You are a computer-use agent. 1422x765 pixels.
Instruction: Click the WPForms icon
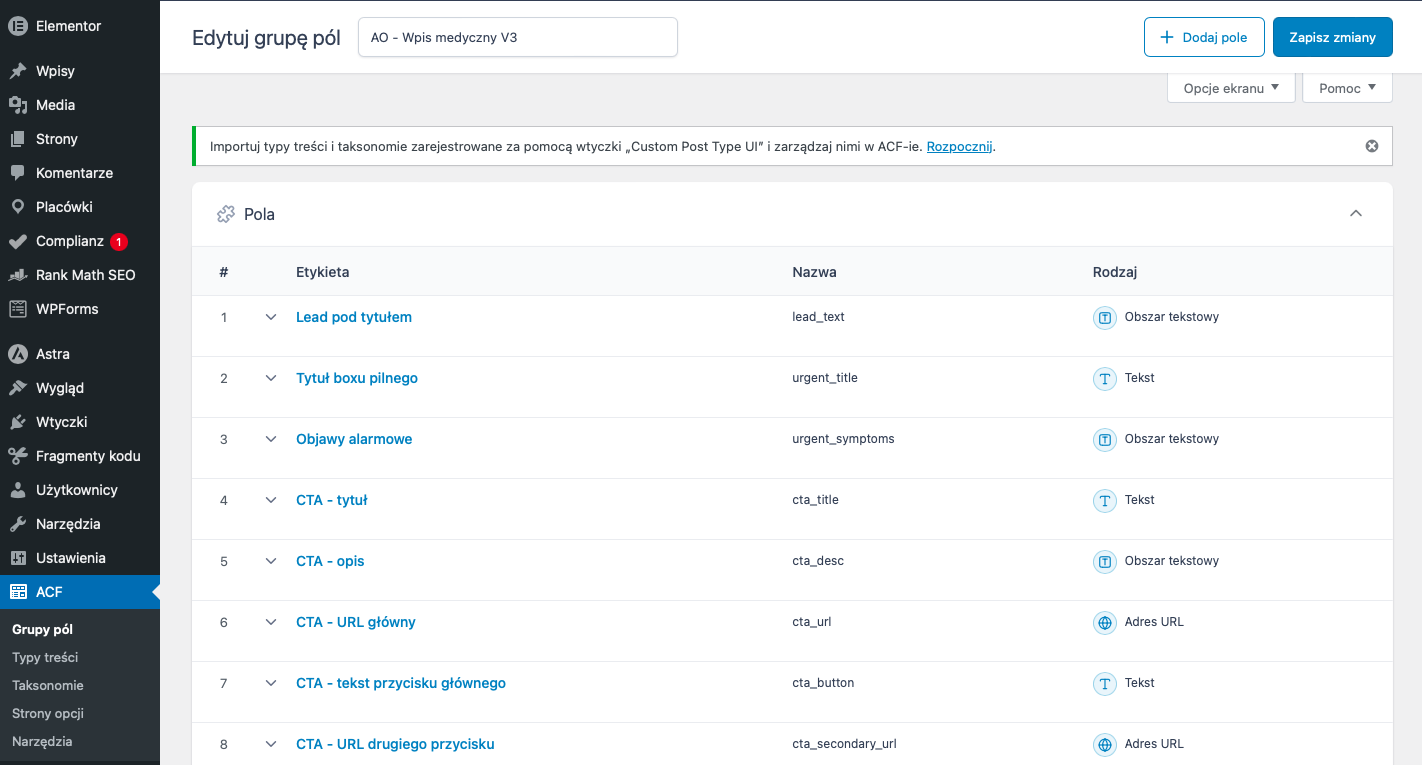[x=17, y=309]
